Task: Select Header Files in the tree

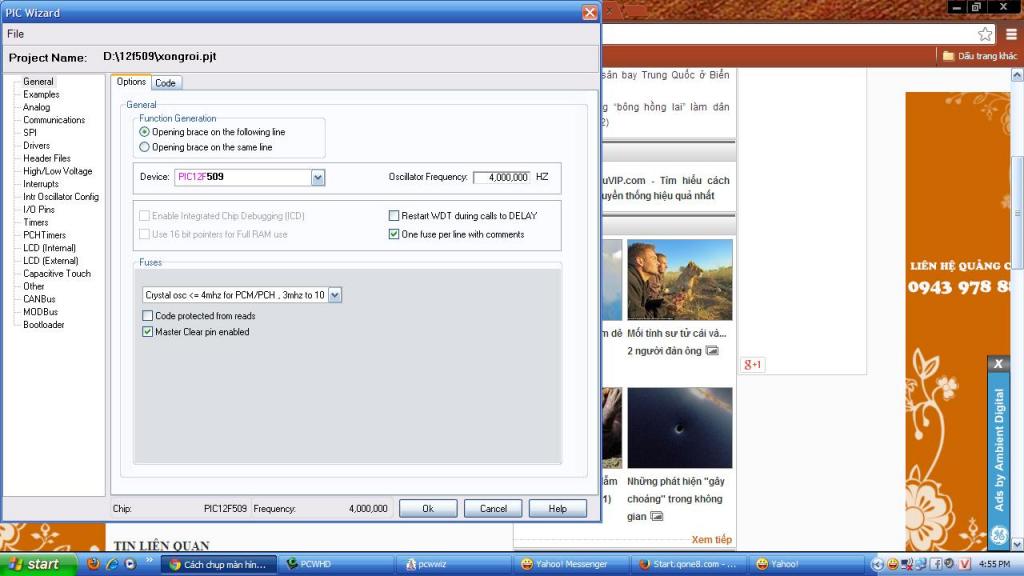Action: pos(46,158)
